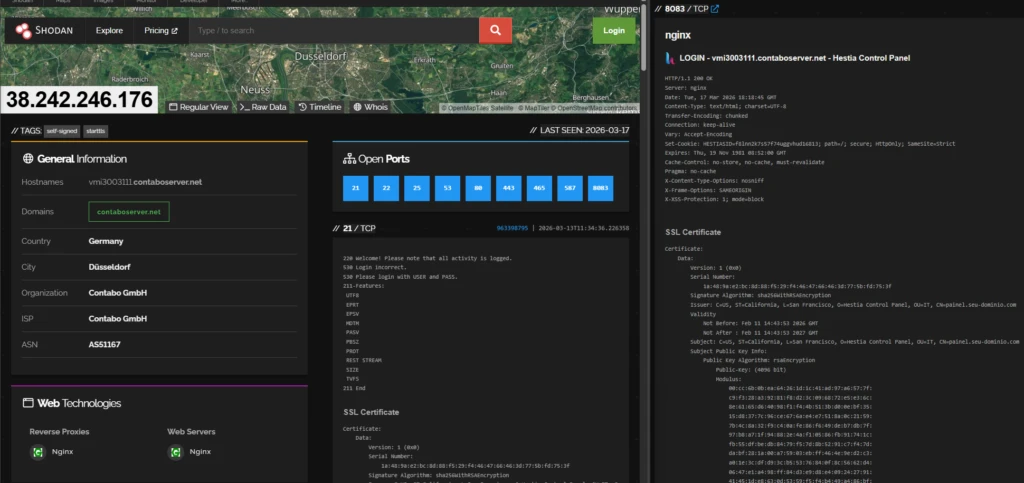This screenshot has height=483, width=1024.
Task: Click the Hestia Control Panel favicon
Action: [x=671, y=58]
